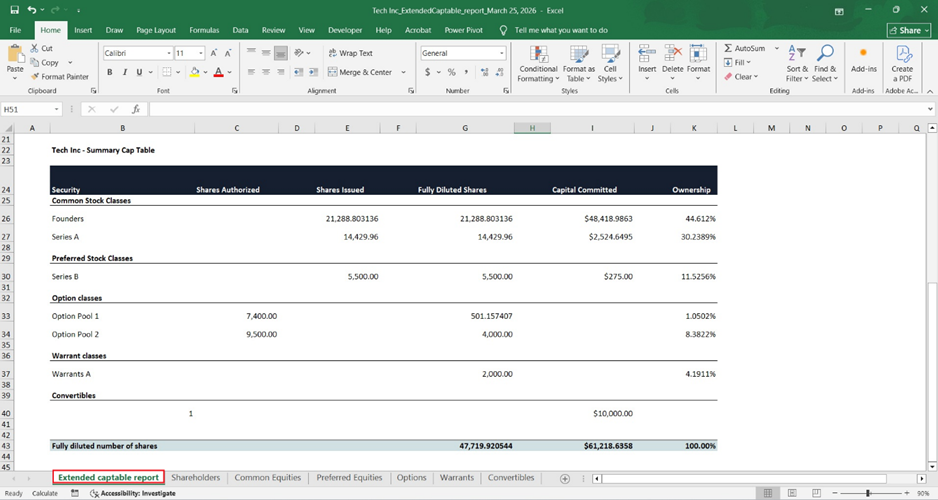This screenshot has width=938, height=500.
Task: Open the General number format dropdown
Action: tap(501, 53)
